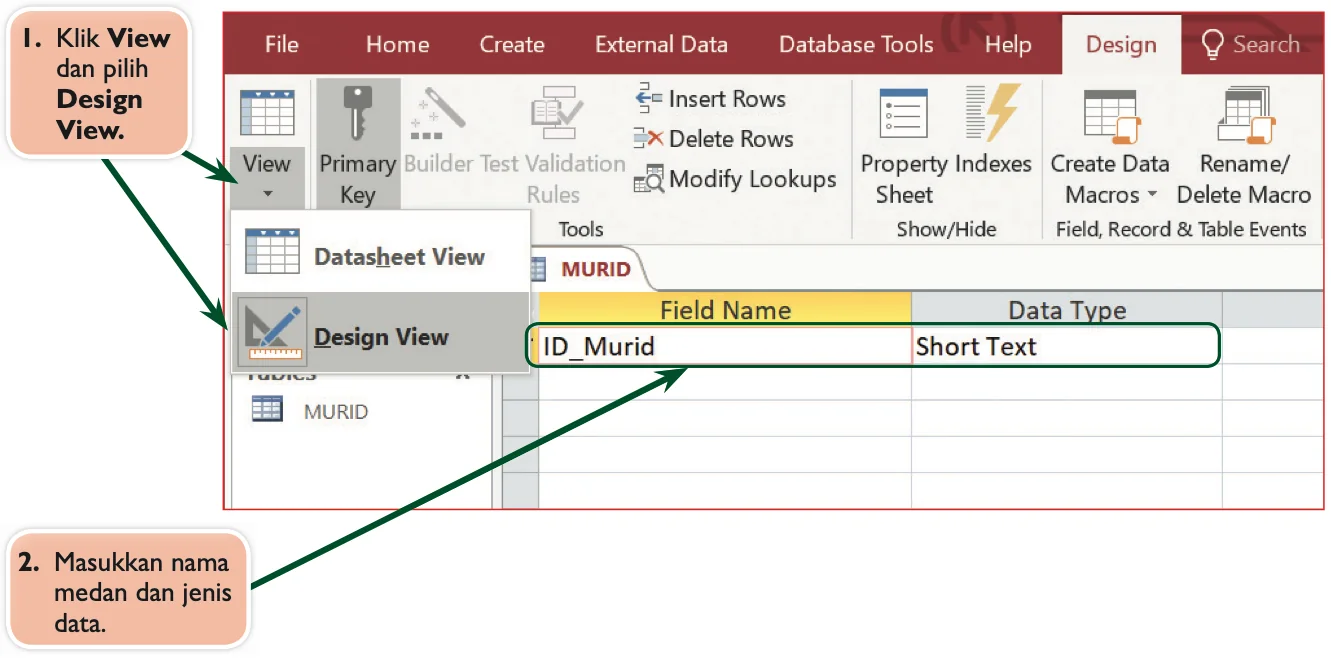Open the Create ribbon tab
The width and height of the screenshot is (1331, 660).
(x=512, y=45)
